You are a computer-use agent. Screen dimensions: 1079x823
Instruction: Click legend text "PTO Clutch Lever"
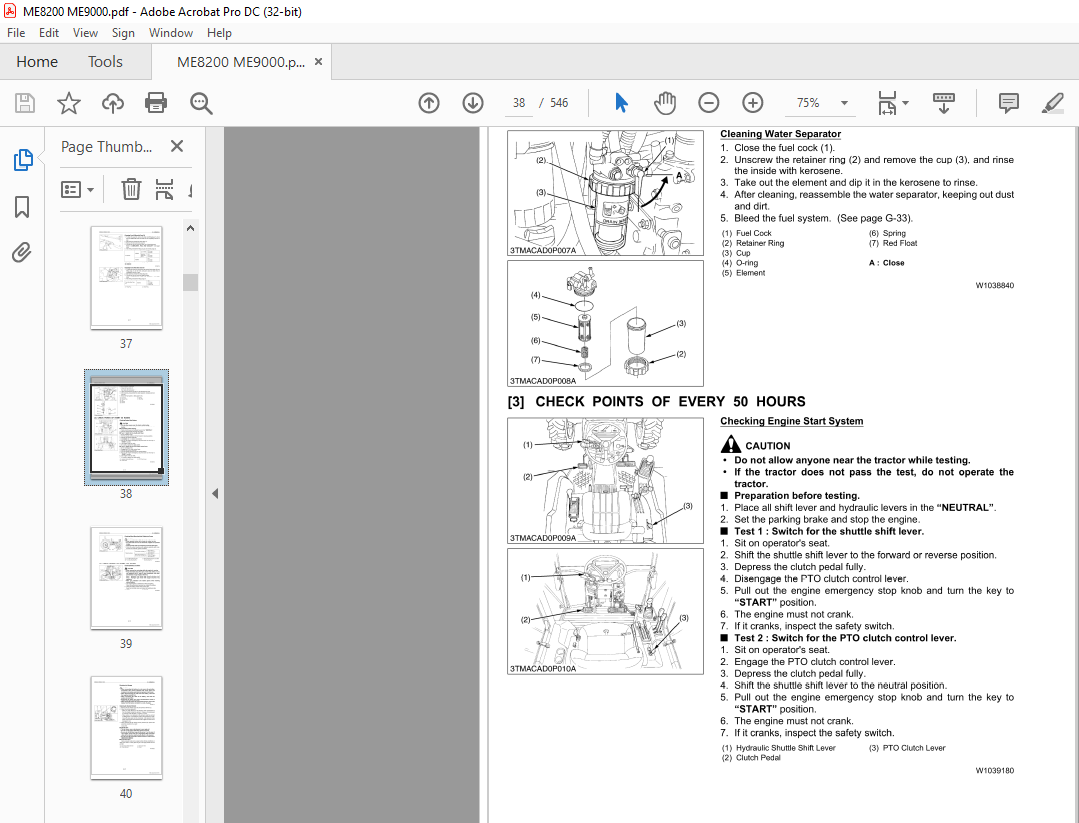click(914, 748)
